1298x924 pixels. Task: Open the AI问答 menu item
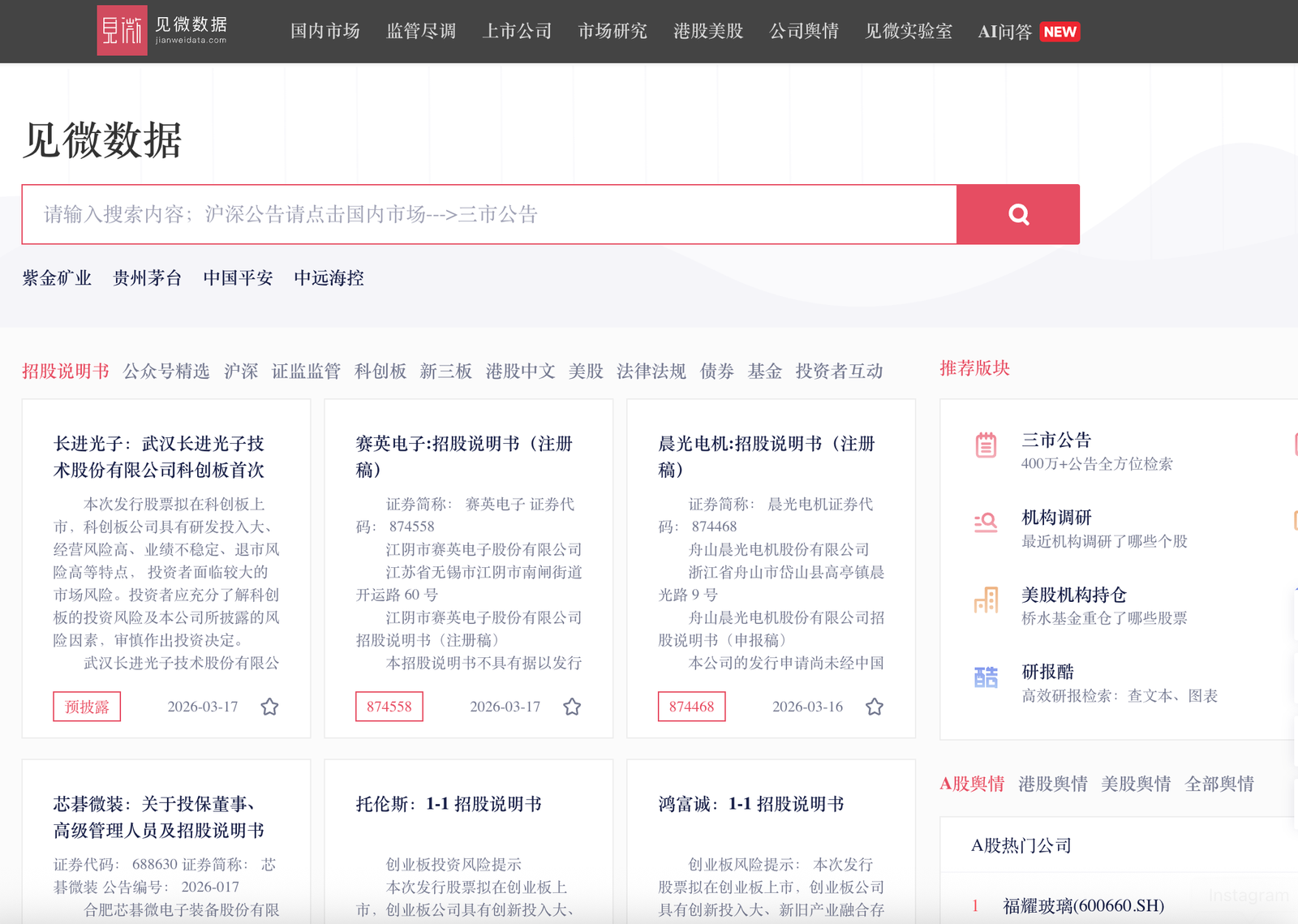point(1005,32)
